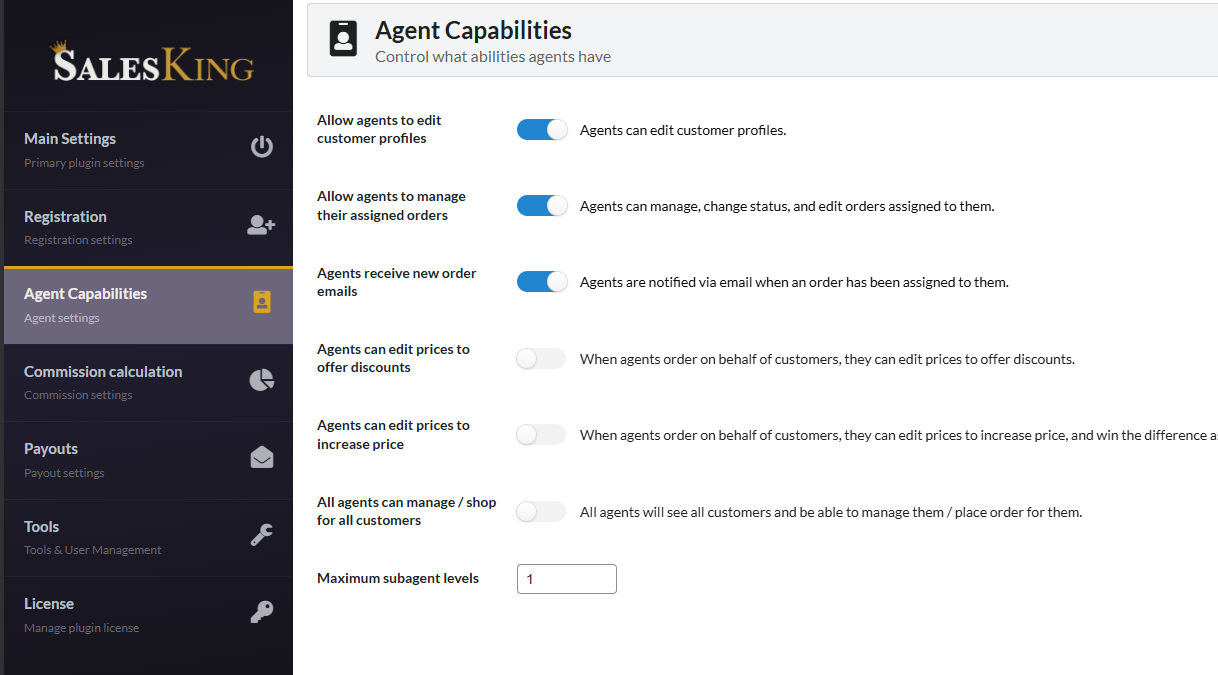Click the Registration add-user icon
The image size is (1218, 675).
click(x=261, y=226)
